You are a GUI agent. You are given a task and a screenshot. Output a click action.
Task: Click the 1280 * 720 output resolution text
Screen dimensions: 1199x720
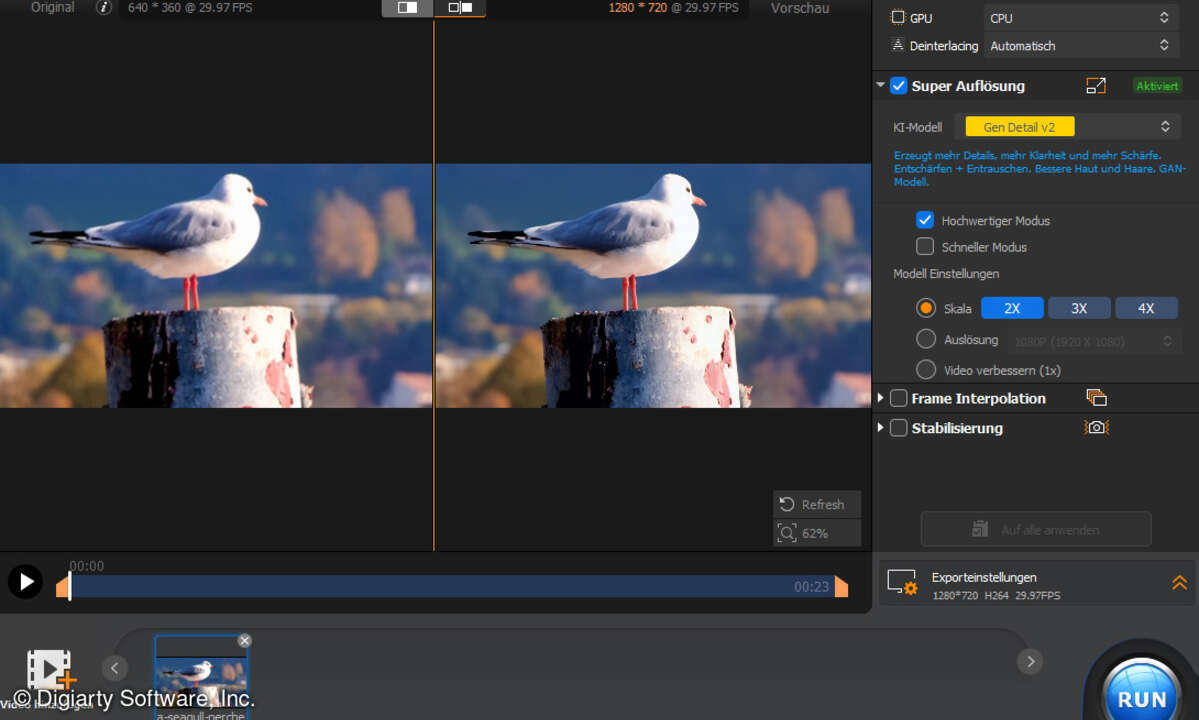coord(638,8)
